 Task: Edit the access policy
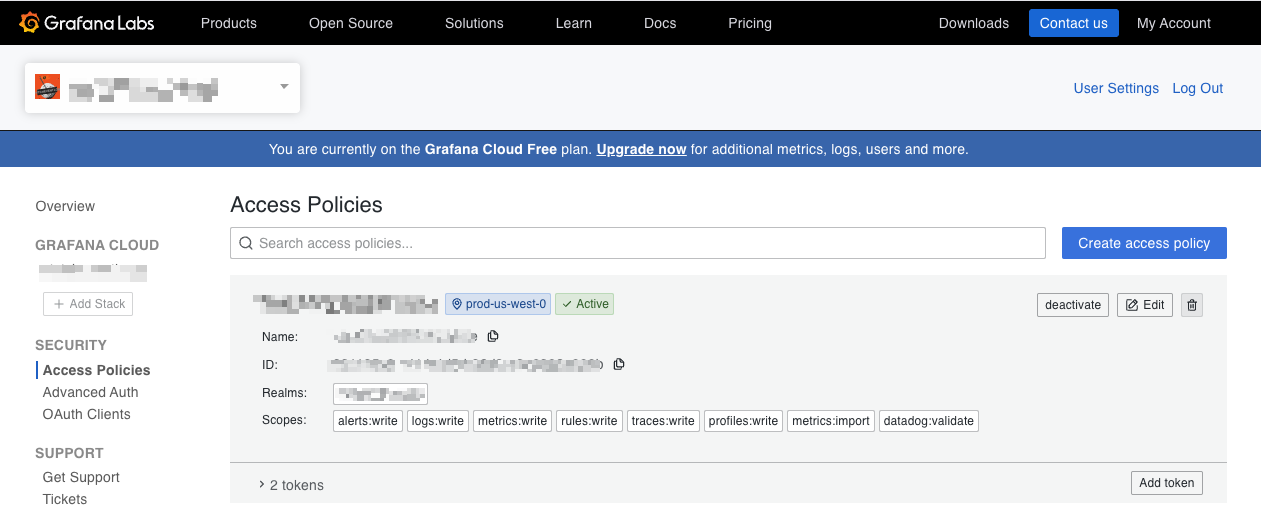pyautogui.click(x=1145, y=305)
